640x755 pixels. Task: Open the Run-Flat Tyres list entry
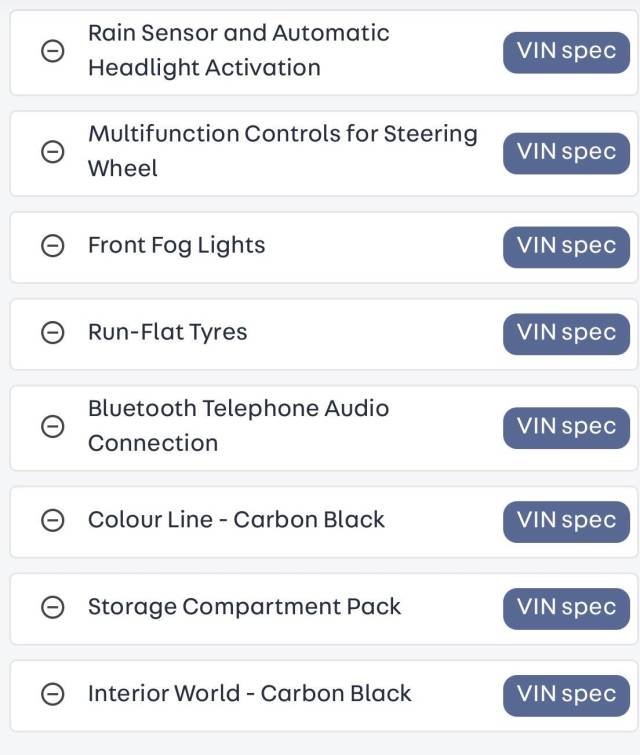[324, 334]
